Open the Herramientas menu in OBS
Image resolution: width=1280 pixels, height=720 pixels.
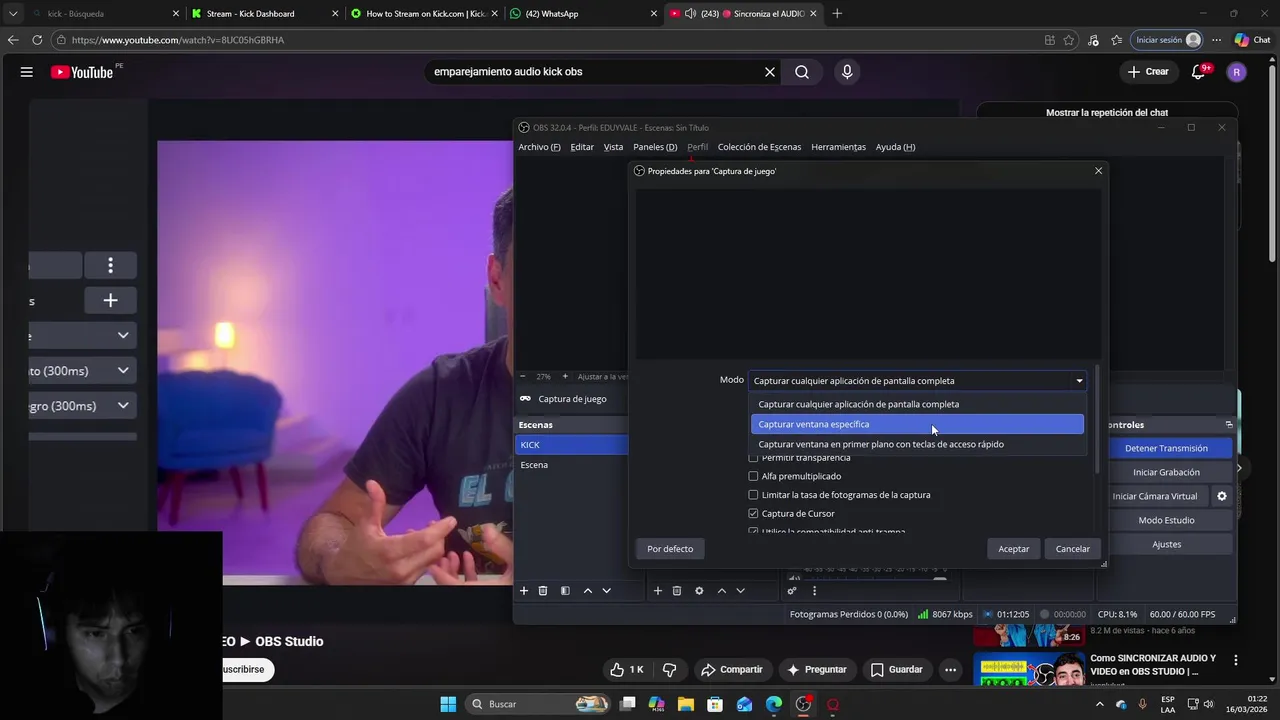click(838, 147)
